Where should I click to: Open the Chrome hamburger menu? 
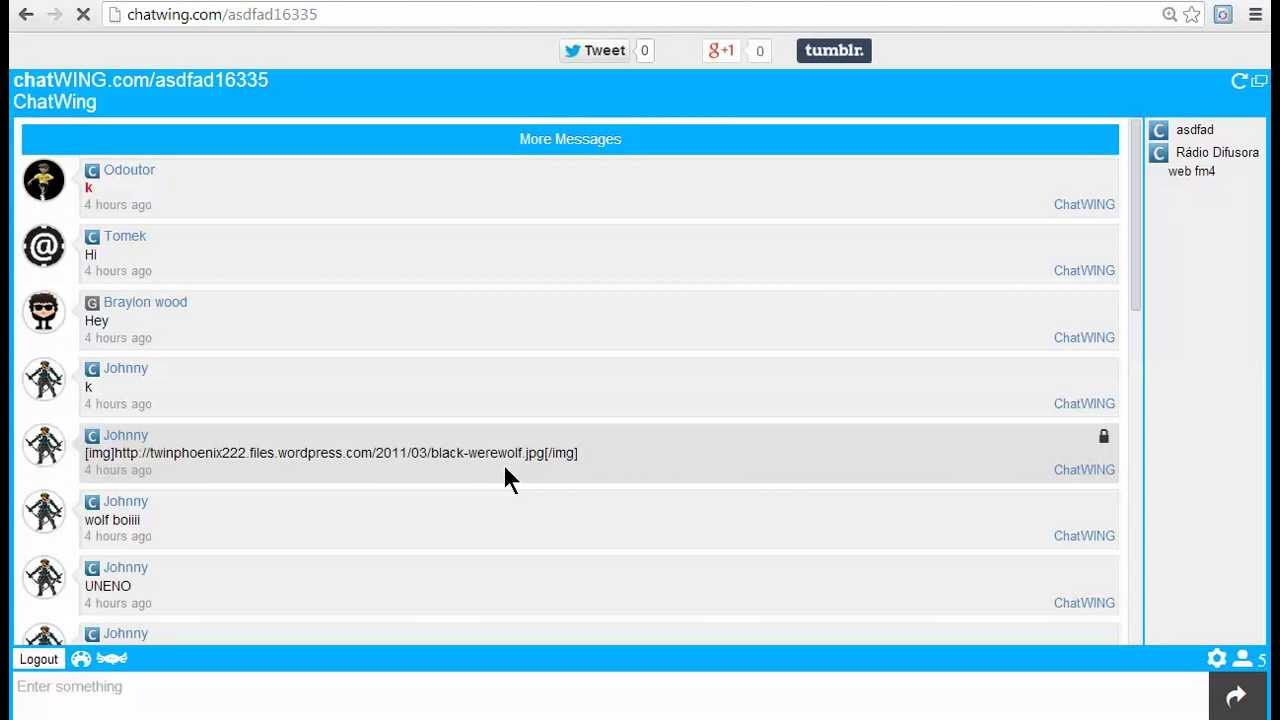point(1255,14)
